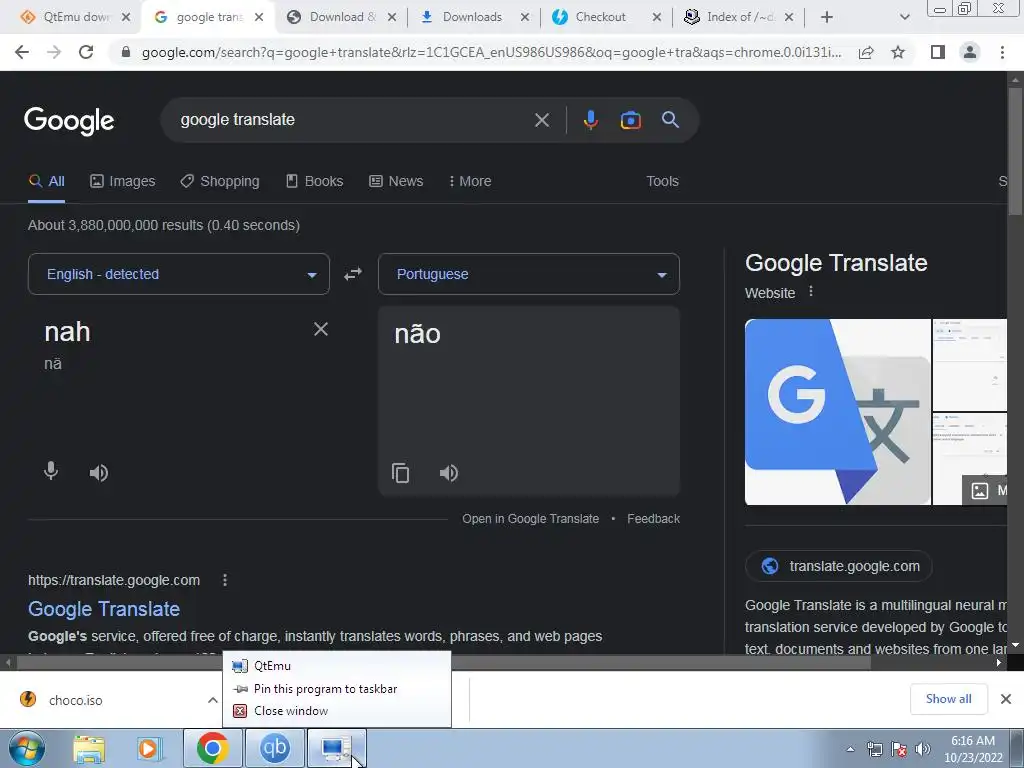This screenshot has height=768, width=1024.
Task: Click the volume icon in system tray
Action: click(922, 749)
